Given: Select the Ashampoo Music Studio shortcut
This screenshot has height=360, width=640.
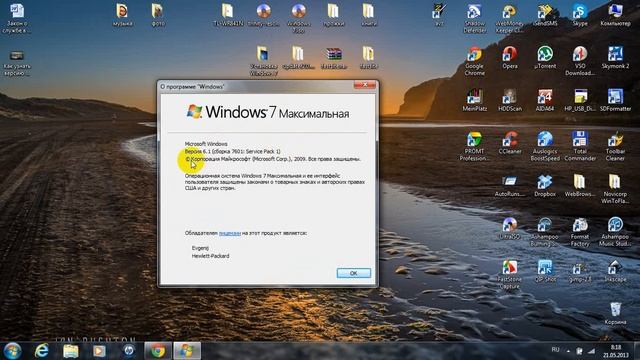Looking at the screenshot, I should pyautogui.click(x=615, y=232).
